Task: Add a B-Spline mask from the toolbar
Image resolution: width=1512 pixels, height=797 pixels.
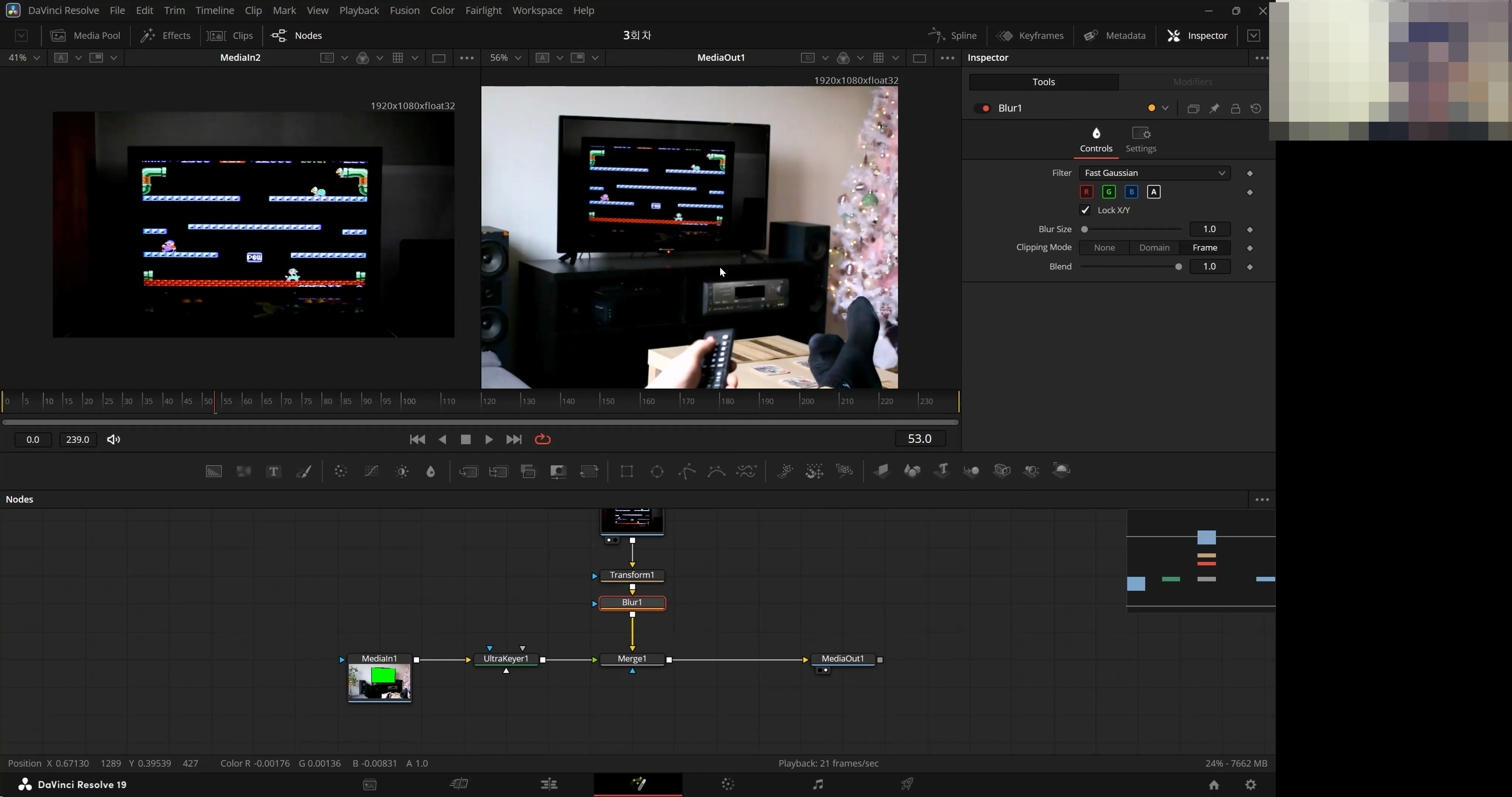Action: click(x=717, y=471)
